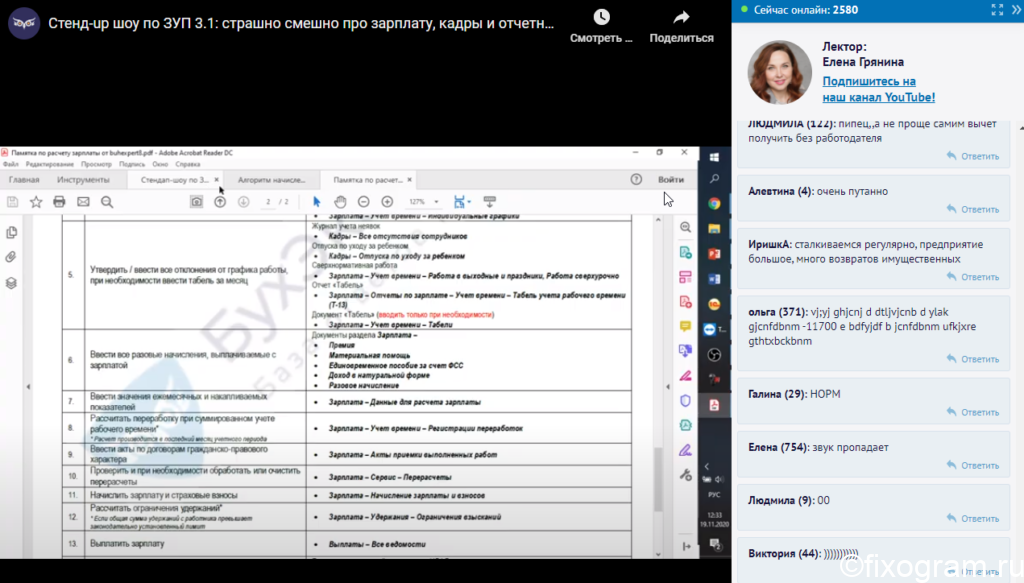Reply to Галина's НОРМ message
1024x583 pixels.
tap(973, 413)
